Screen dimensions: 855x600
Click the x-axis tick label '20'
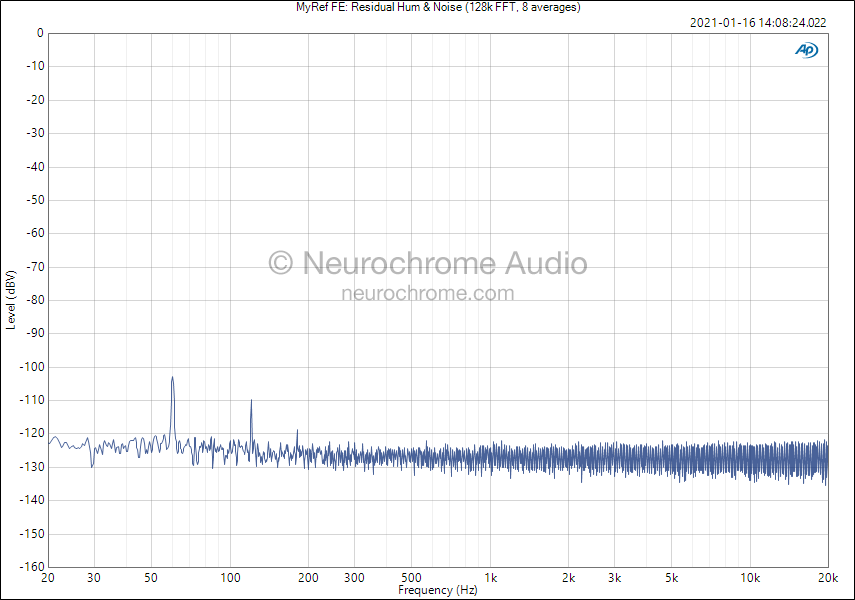point(48,578)
